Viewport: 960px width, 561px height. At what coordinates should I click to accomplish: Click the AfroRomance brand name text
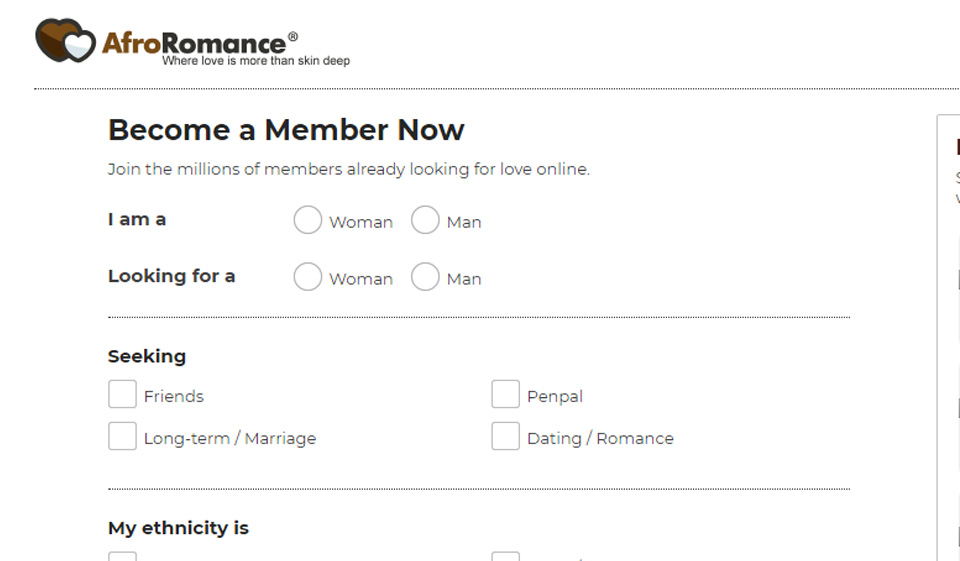point(193,43)
